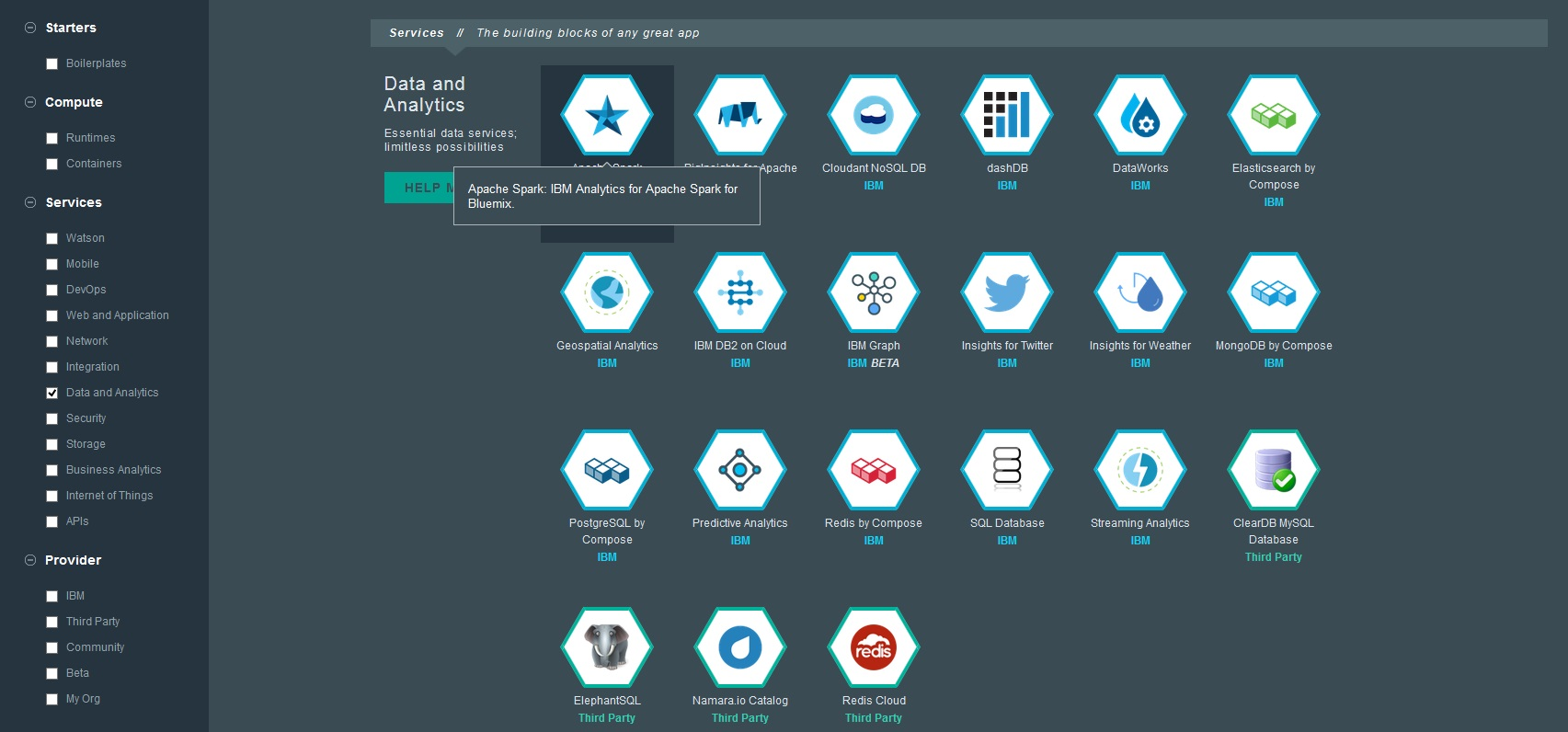The image size is (1568, 732).
Task: Select the Redis Cloud icon
Action: [874, 648]
